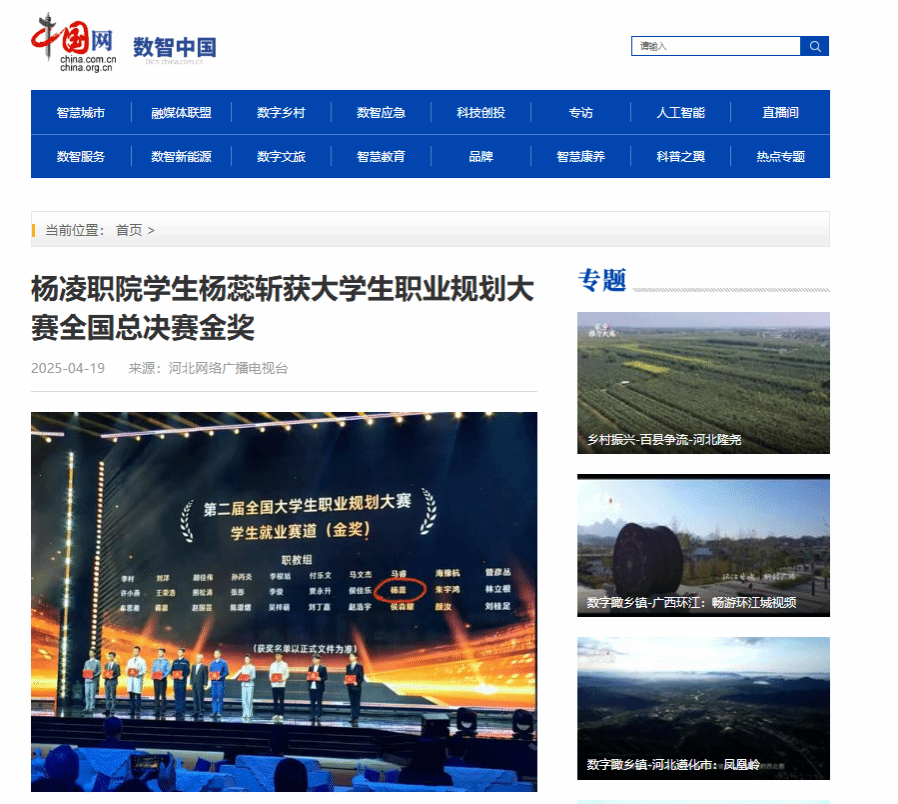Open 数智新能源 from second nav row
Image resolution: width=898 pixels, height=804 pixels.
(181, 157)
